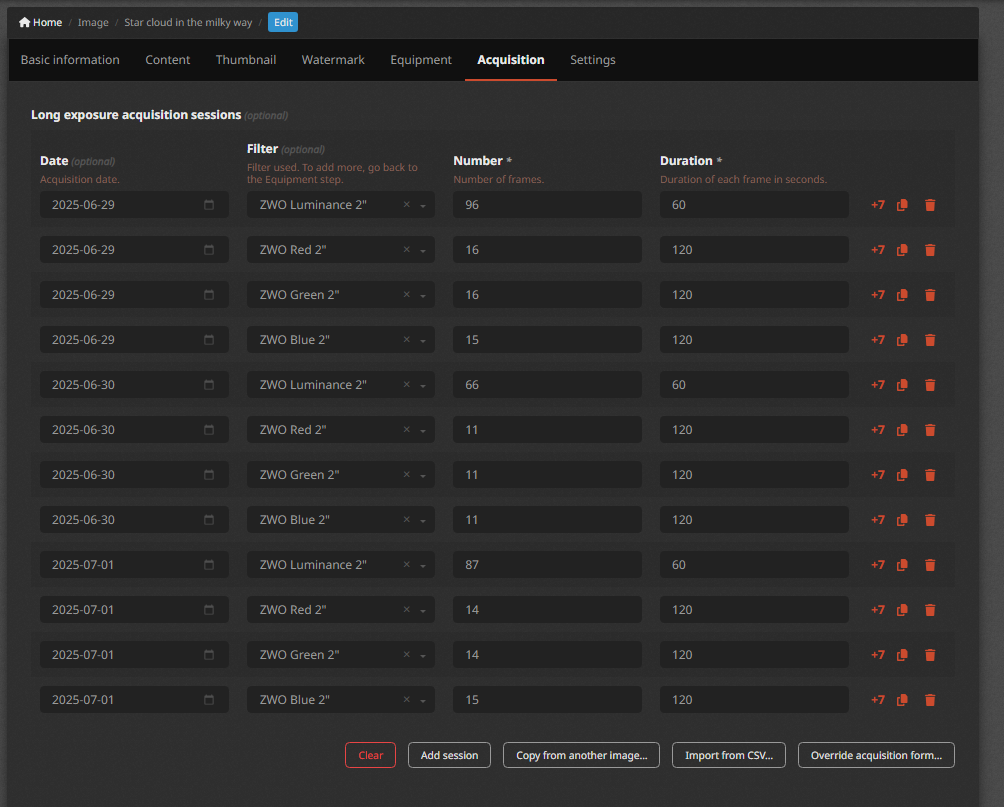Delete the first ZWO Luminance 2" session row
1004x807 pixels.
(x=930, y=205)
